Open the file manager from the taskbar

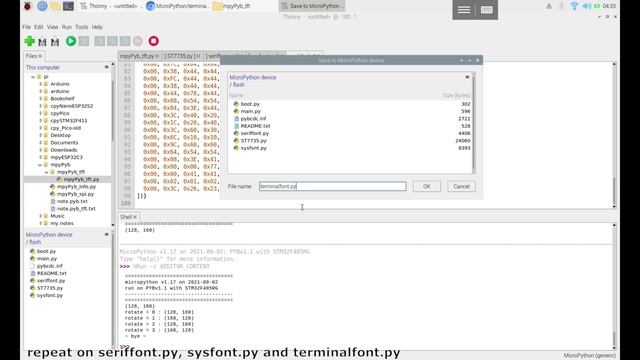[x=55, y=6]
